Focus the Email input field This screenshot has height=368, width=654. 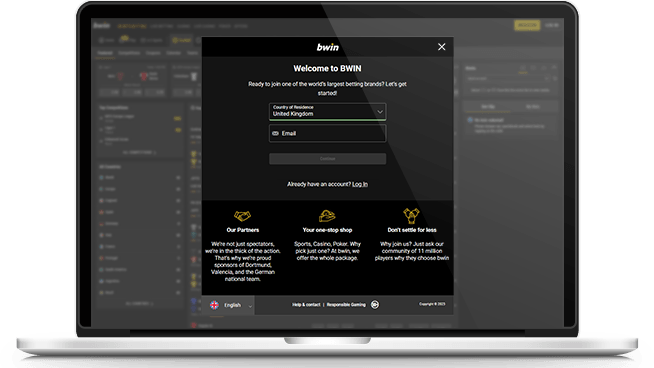[x=327, y=134]
